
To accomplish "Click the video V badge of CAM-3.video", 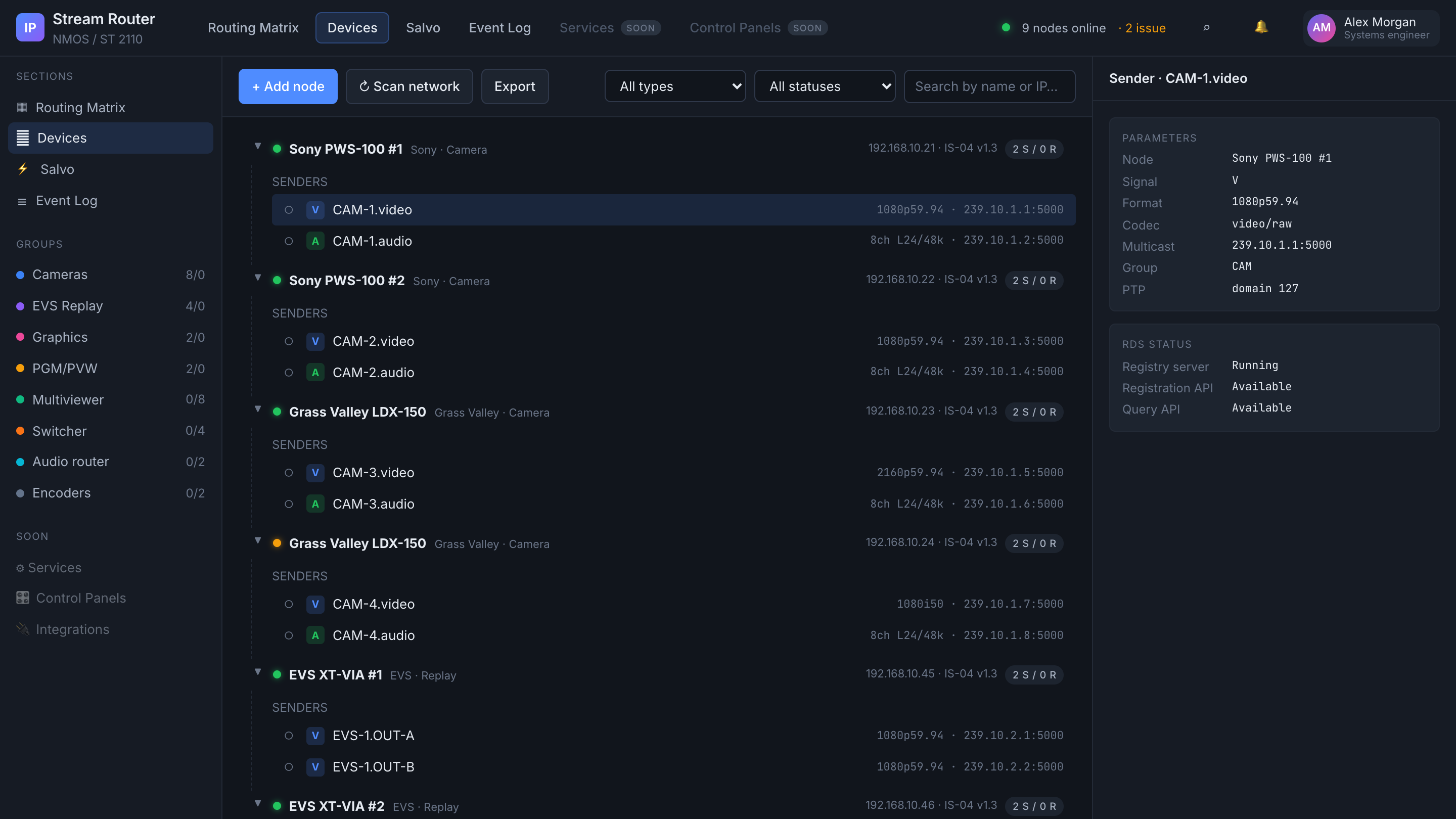I will tap(315, 473).
